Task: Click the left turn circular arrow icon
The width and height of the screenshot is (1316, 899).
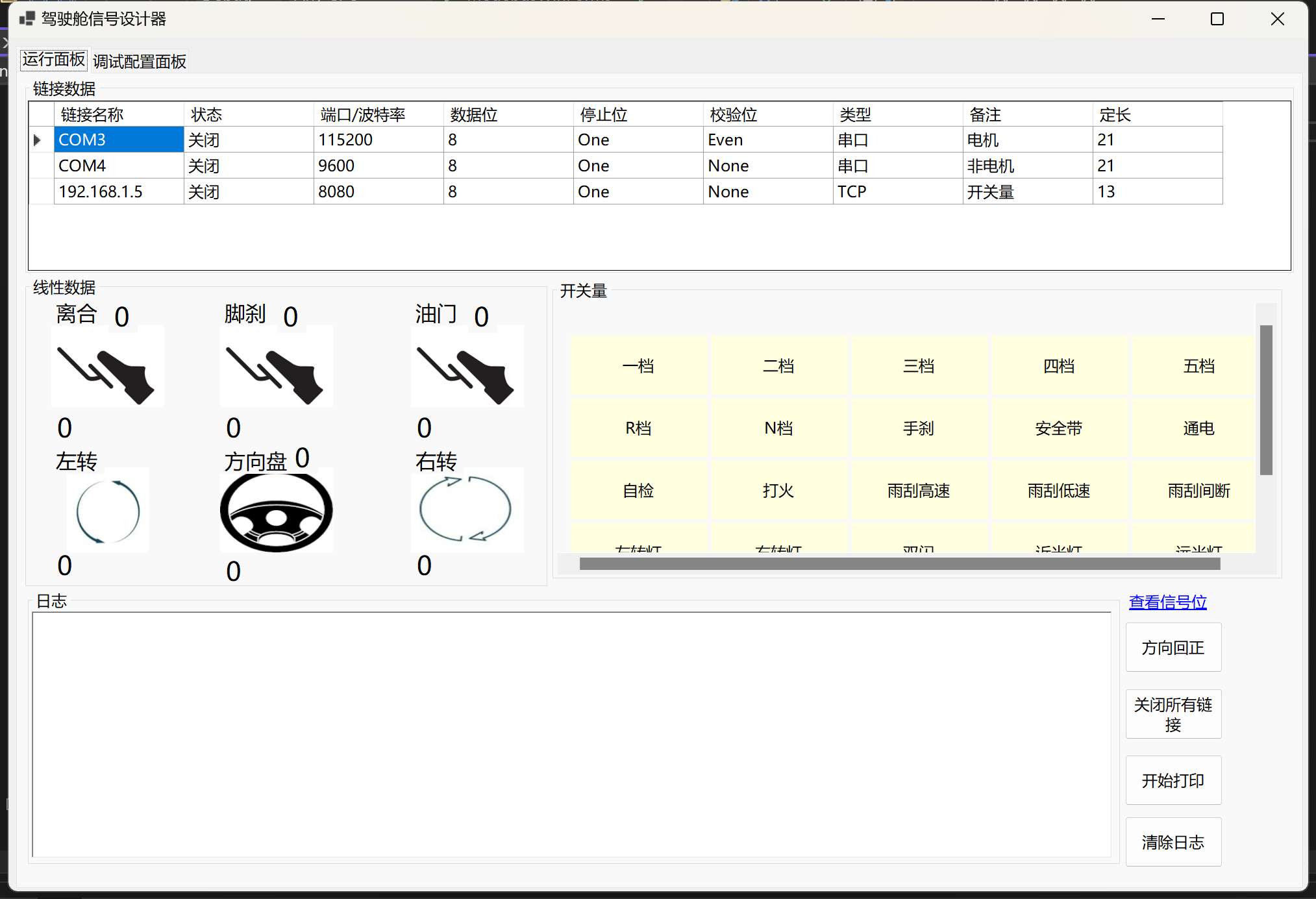Action: point(108,511)
